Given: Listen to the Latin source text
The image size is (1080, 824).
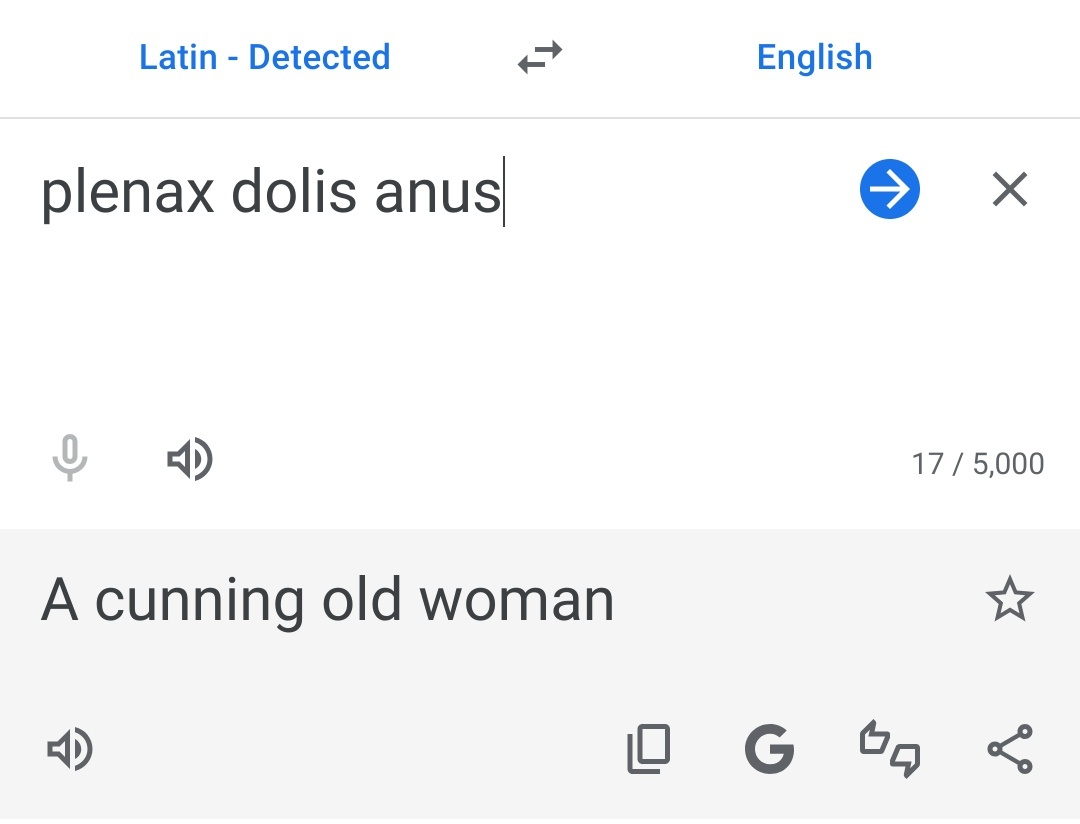Looking at the screenshot, I should pos(190,459).
